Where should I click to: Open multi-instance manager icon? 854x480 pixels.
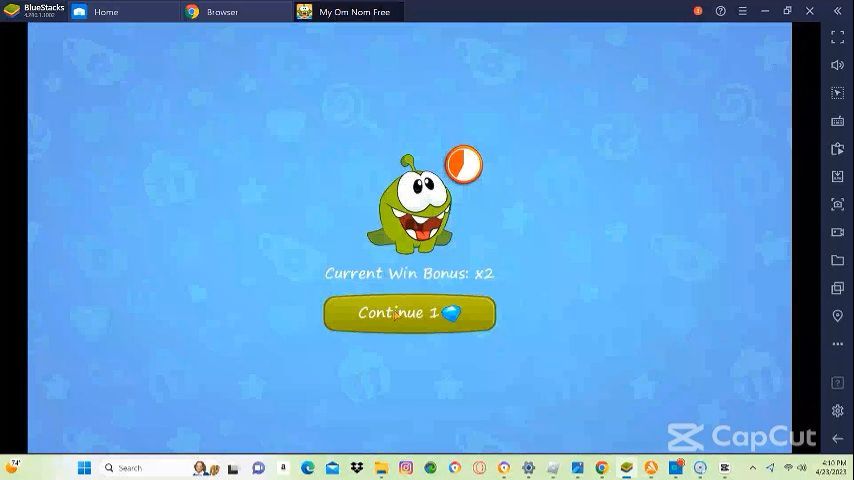[x=838, y=288]
